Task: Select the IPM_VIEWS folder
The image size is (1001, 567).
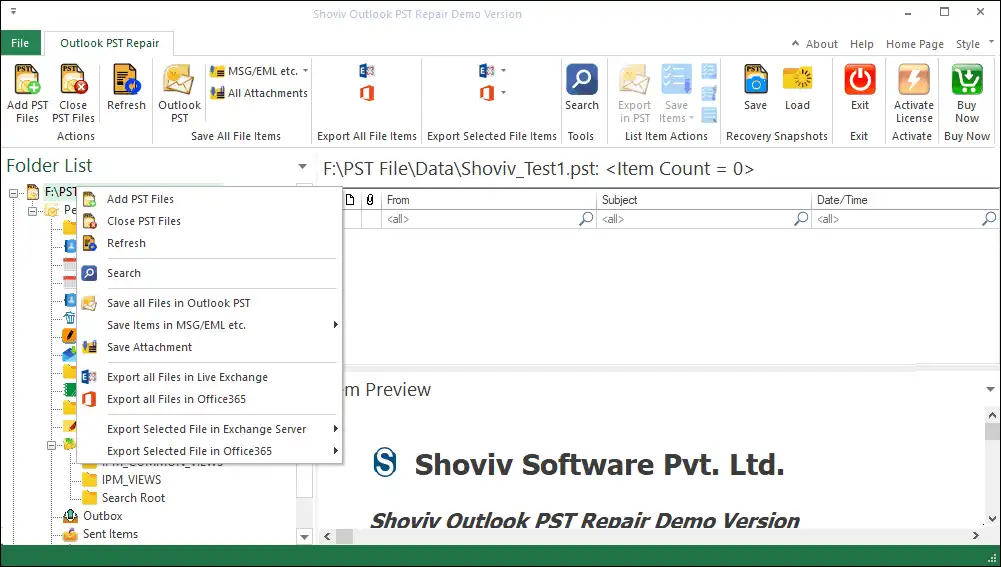Action: pyautogui.click(x=132, y=480)
